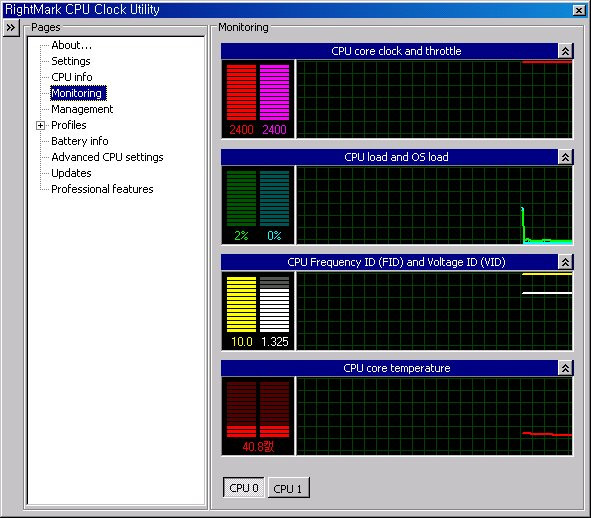Go to Advanced CPU settings

107,157
